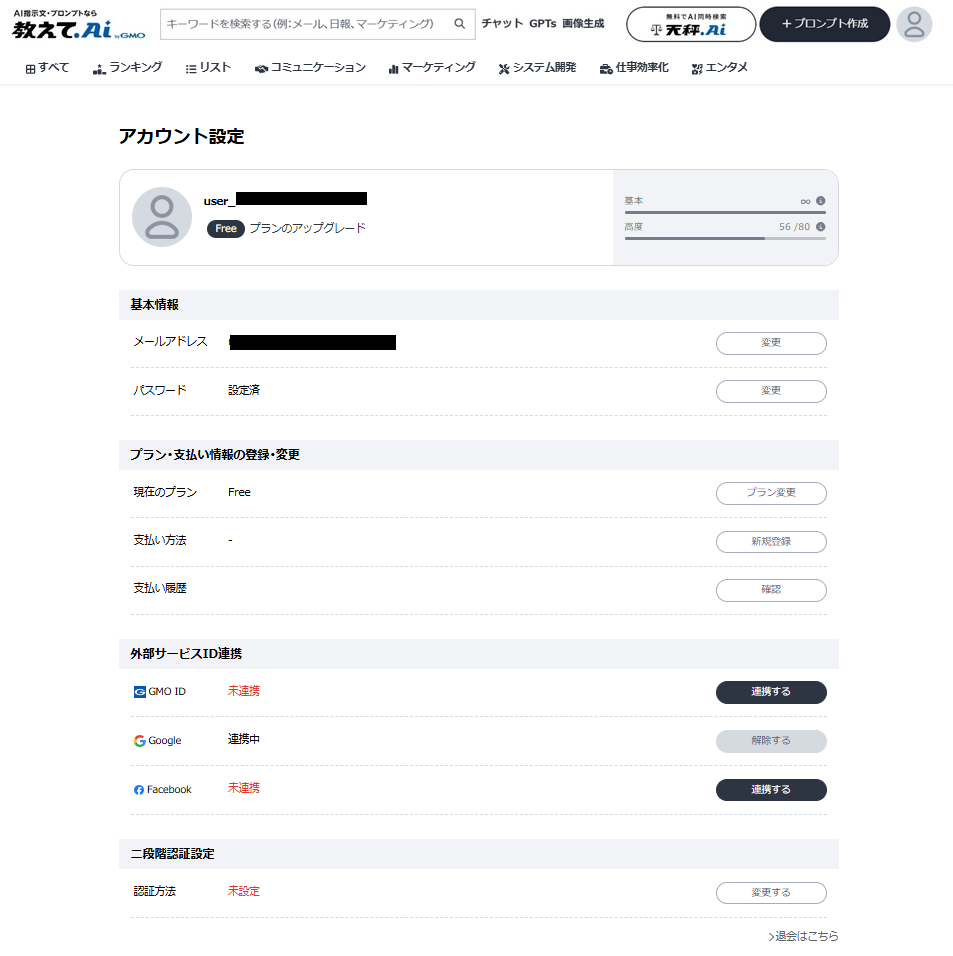Open the user avatar icon at top right
The image size is (953, 956).
tap(913, 24)
